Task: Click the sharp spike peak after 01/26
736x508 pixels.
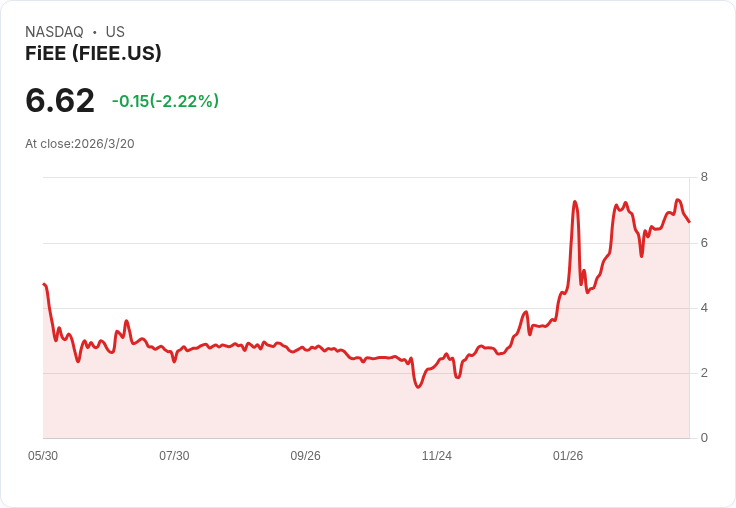Action: tap(575, 202)
